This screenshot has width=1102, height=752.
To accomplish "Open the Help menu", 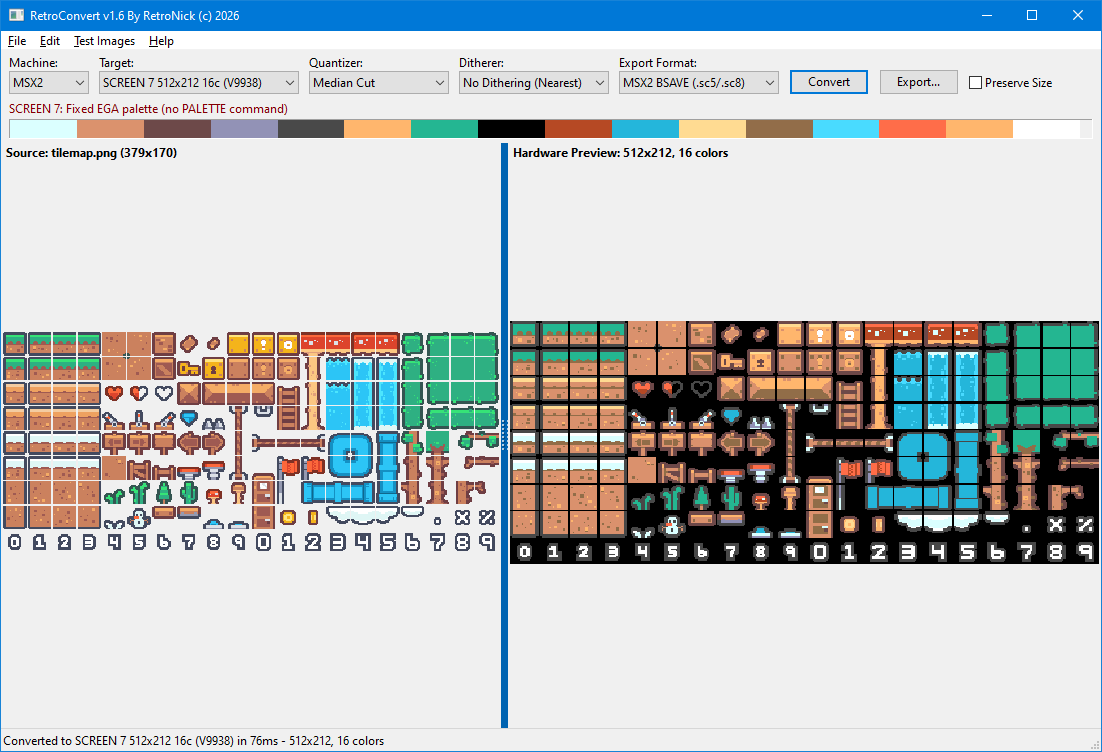I will coord(161,41).
